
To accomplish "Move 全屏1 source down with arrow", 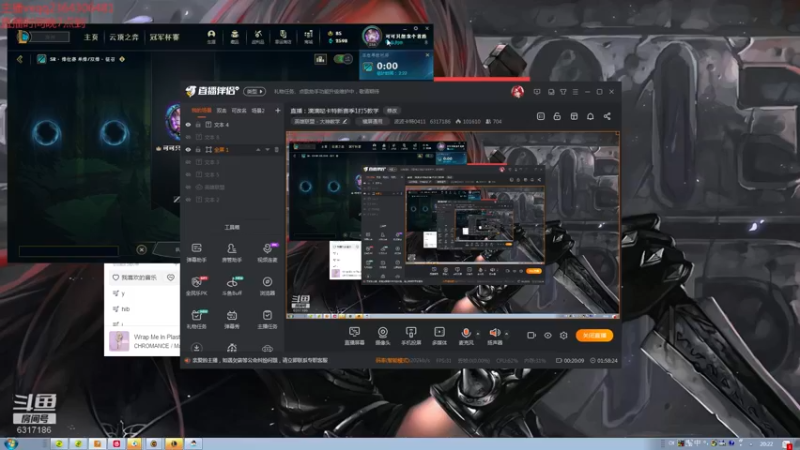I will coord(267,149).
